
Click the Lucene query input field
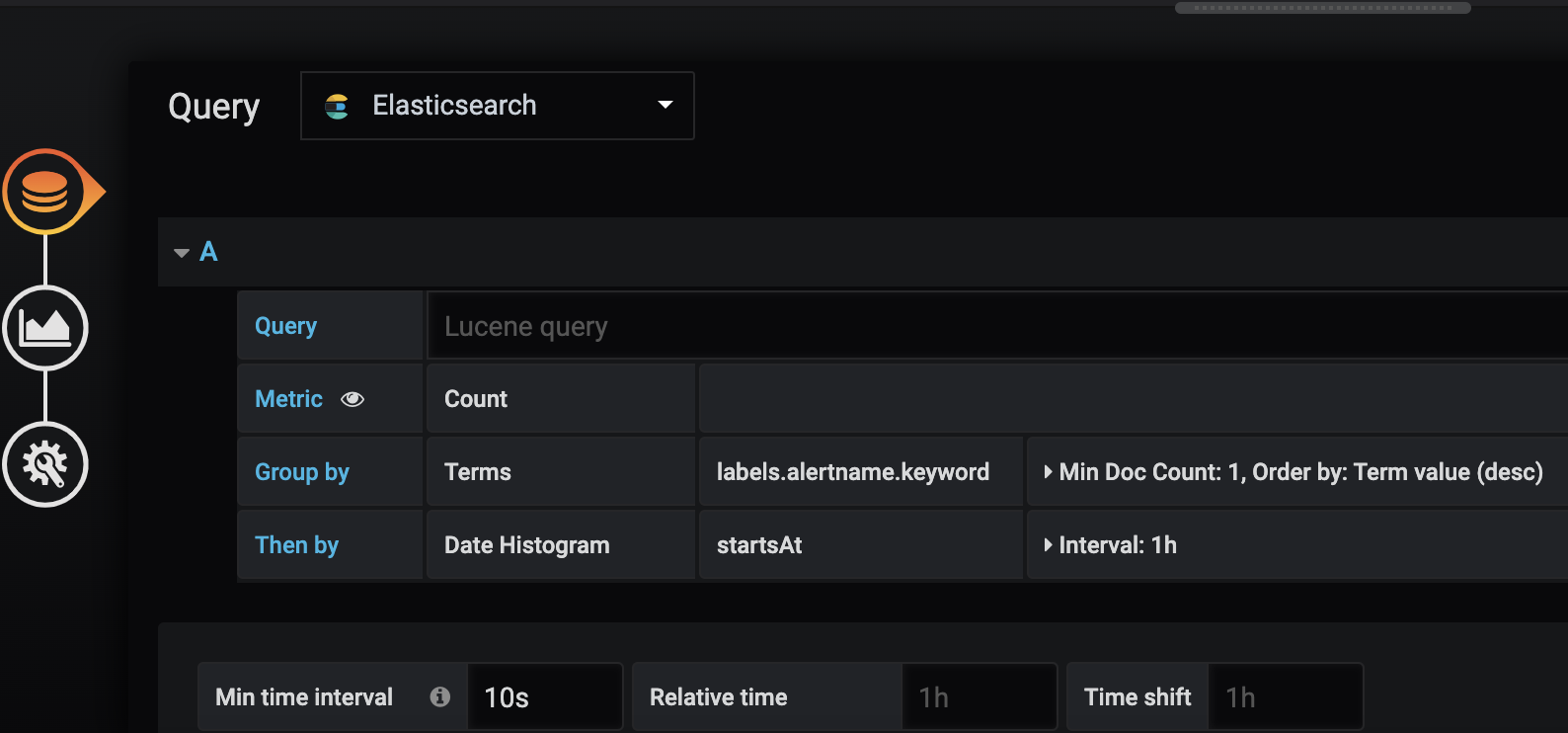click(x=997, y=326)
